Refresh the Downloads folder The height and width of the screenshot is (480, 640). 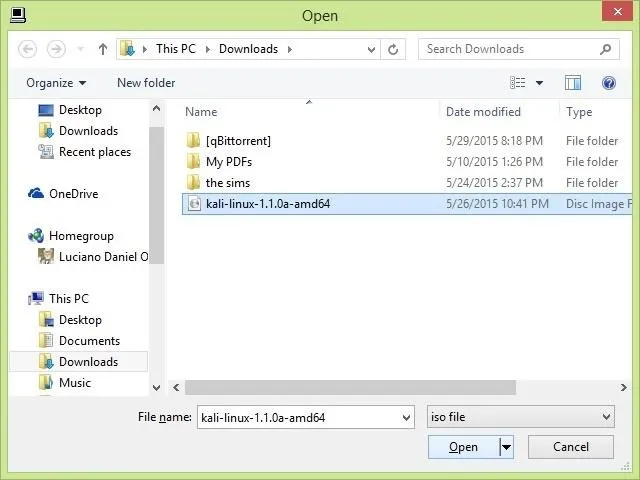pyautogui.click(x=393, y=50)
